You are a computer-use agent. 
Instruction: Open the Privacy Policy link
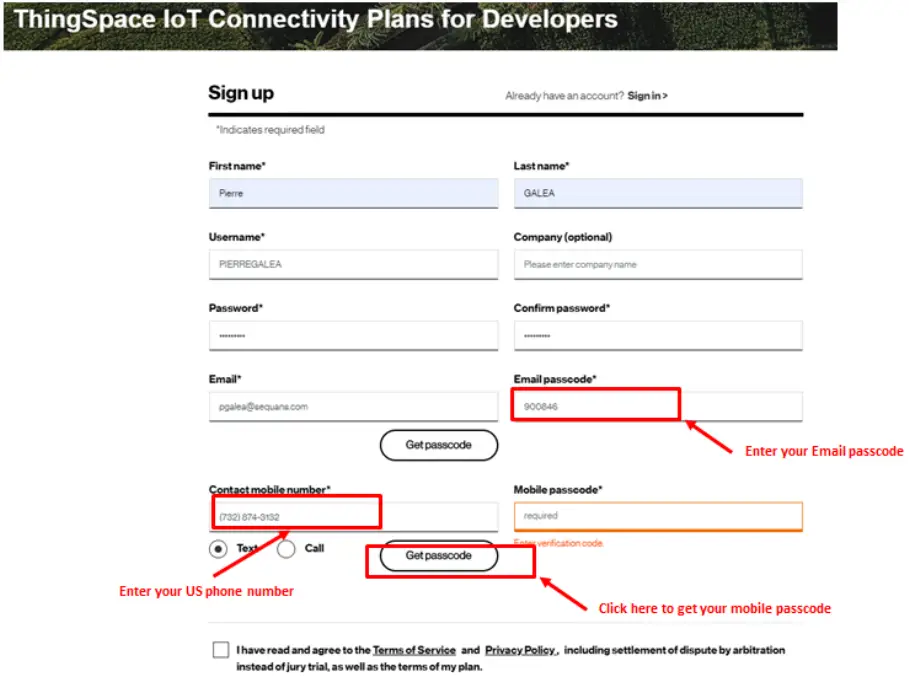[x=520, y=649]
